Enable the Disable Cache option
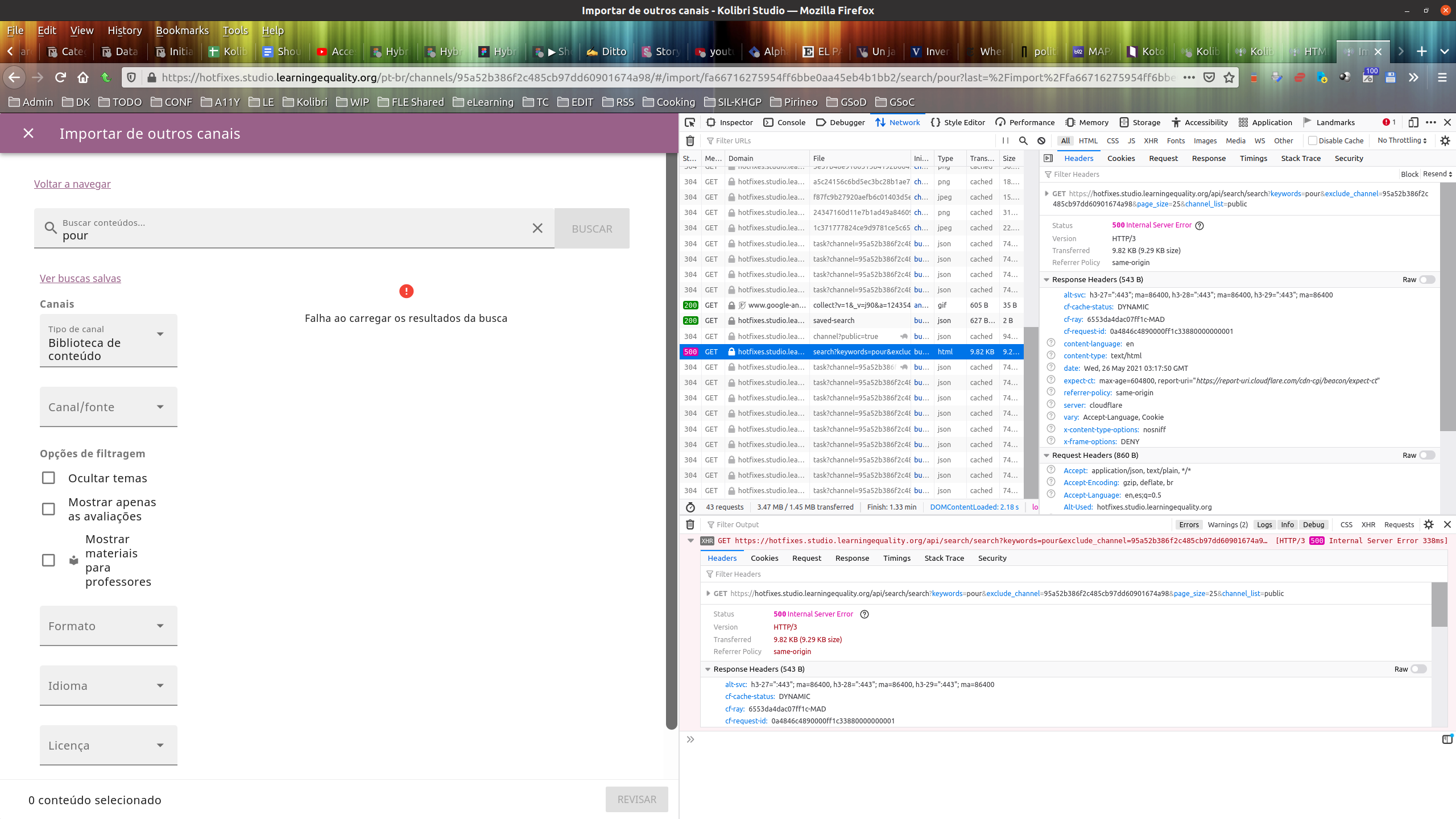The height and width of the screenshot is (819, 1456). 1312,140
